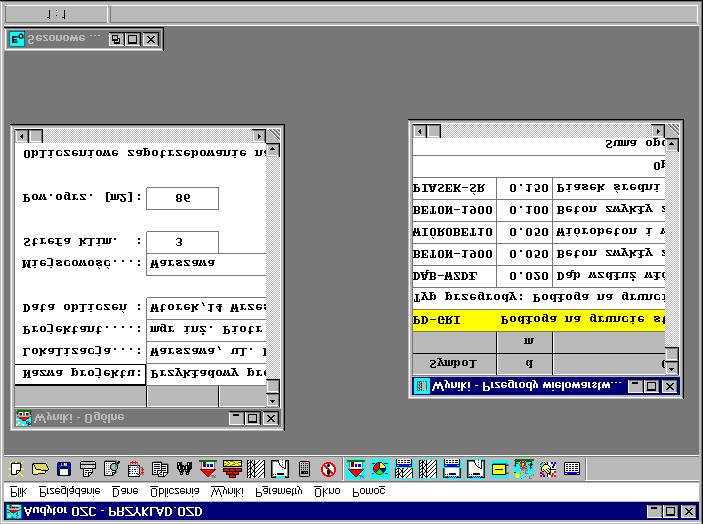Click horizontal scrollbar left arrow in Wyniki - Ogólne
Screen dimensions: 703x524
tap(22, 136)
